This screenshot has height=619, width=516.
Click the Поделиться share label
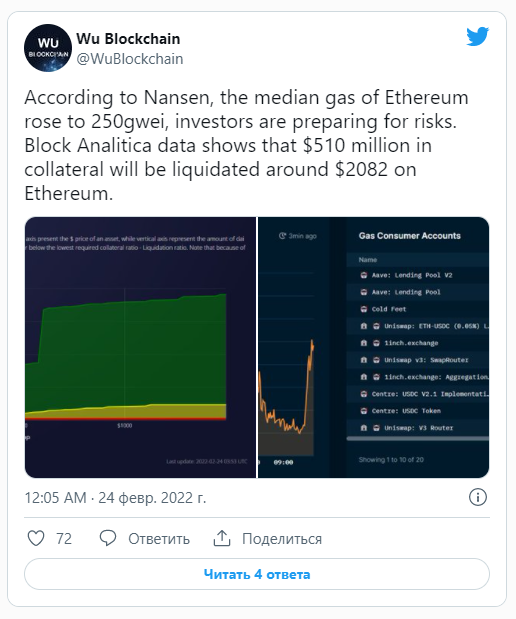tap(282, 539)
